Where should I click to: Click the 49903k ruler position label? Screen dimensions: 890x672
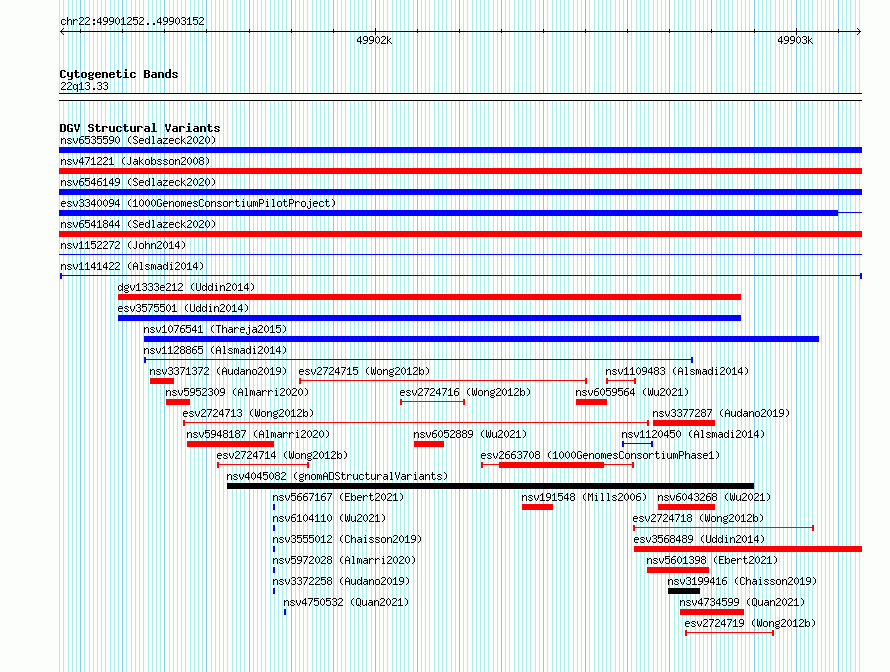pos(795,40)
